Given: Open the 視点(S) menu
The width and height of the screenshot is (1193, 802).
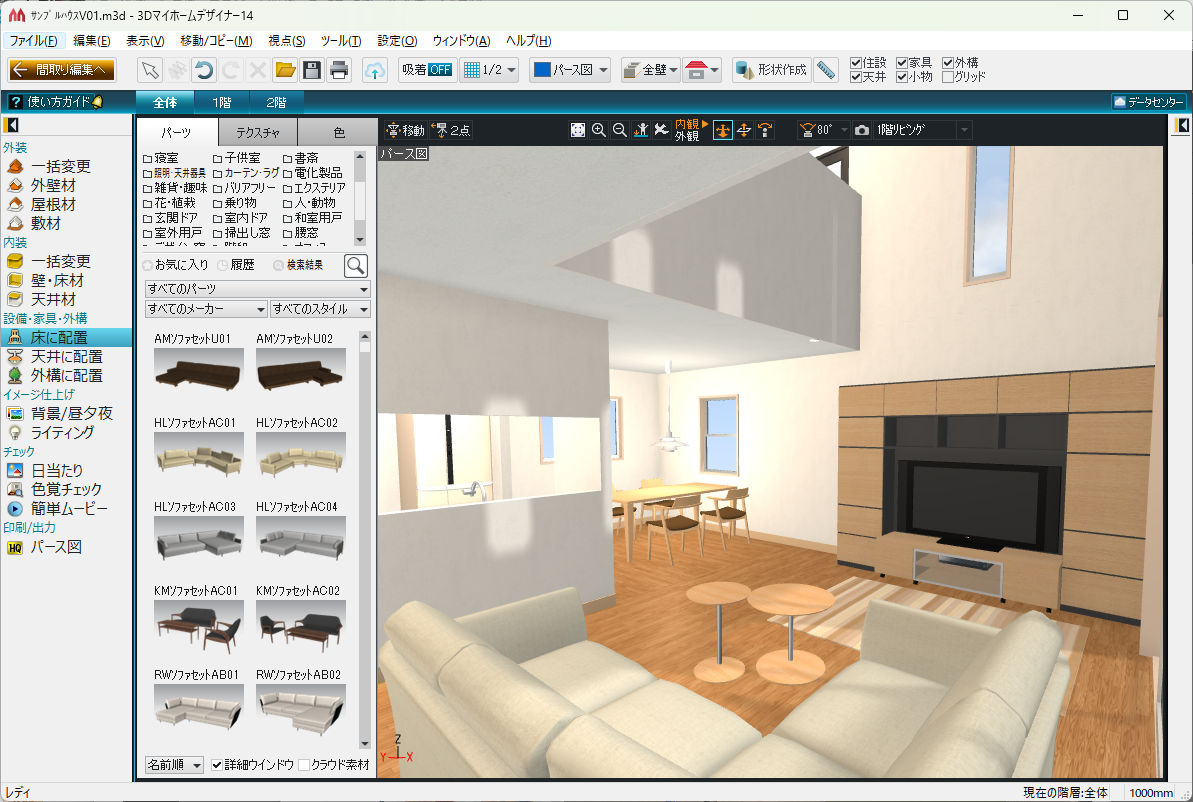Looking at the screenshot, I should (286, 41).
